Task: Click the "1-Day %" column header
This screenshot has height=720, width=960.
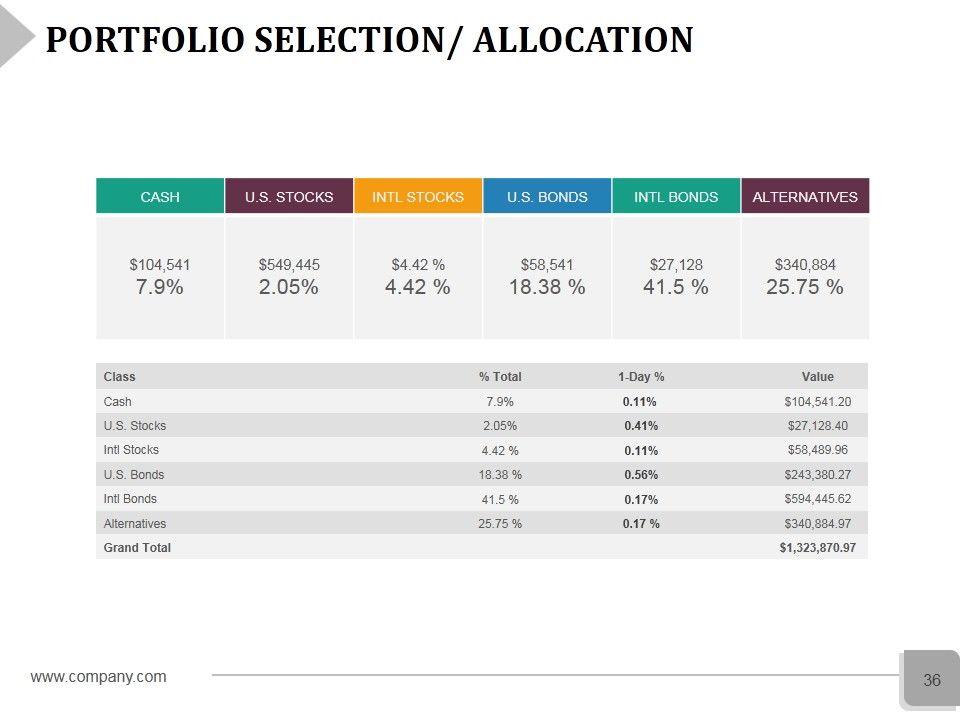Action: click(x=641, y=377)
